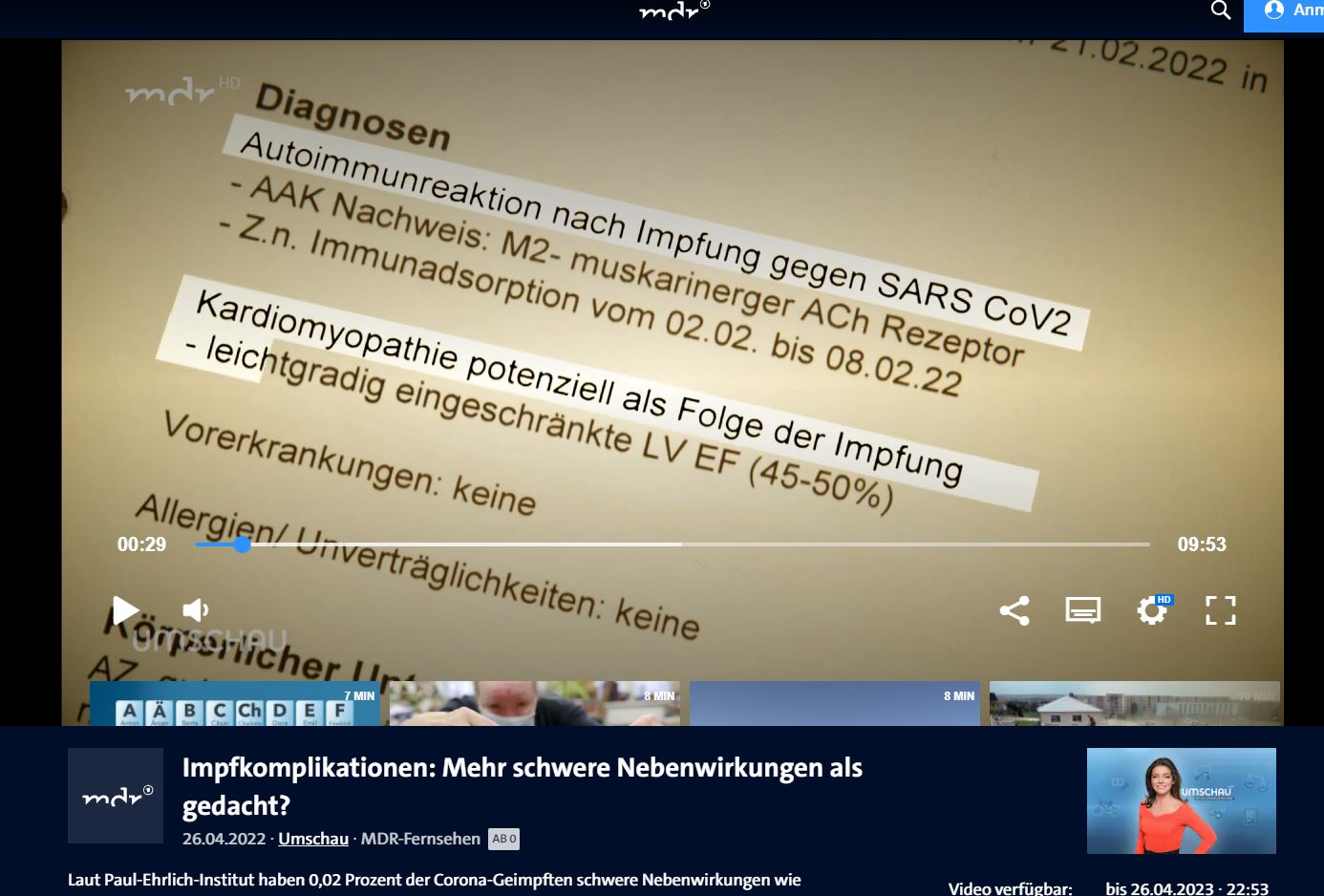Click the video progress bar handle
1324x896 pixels.
tap(243, 544)
